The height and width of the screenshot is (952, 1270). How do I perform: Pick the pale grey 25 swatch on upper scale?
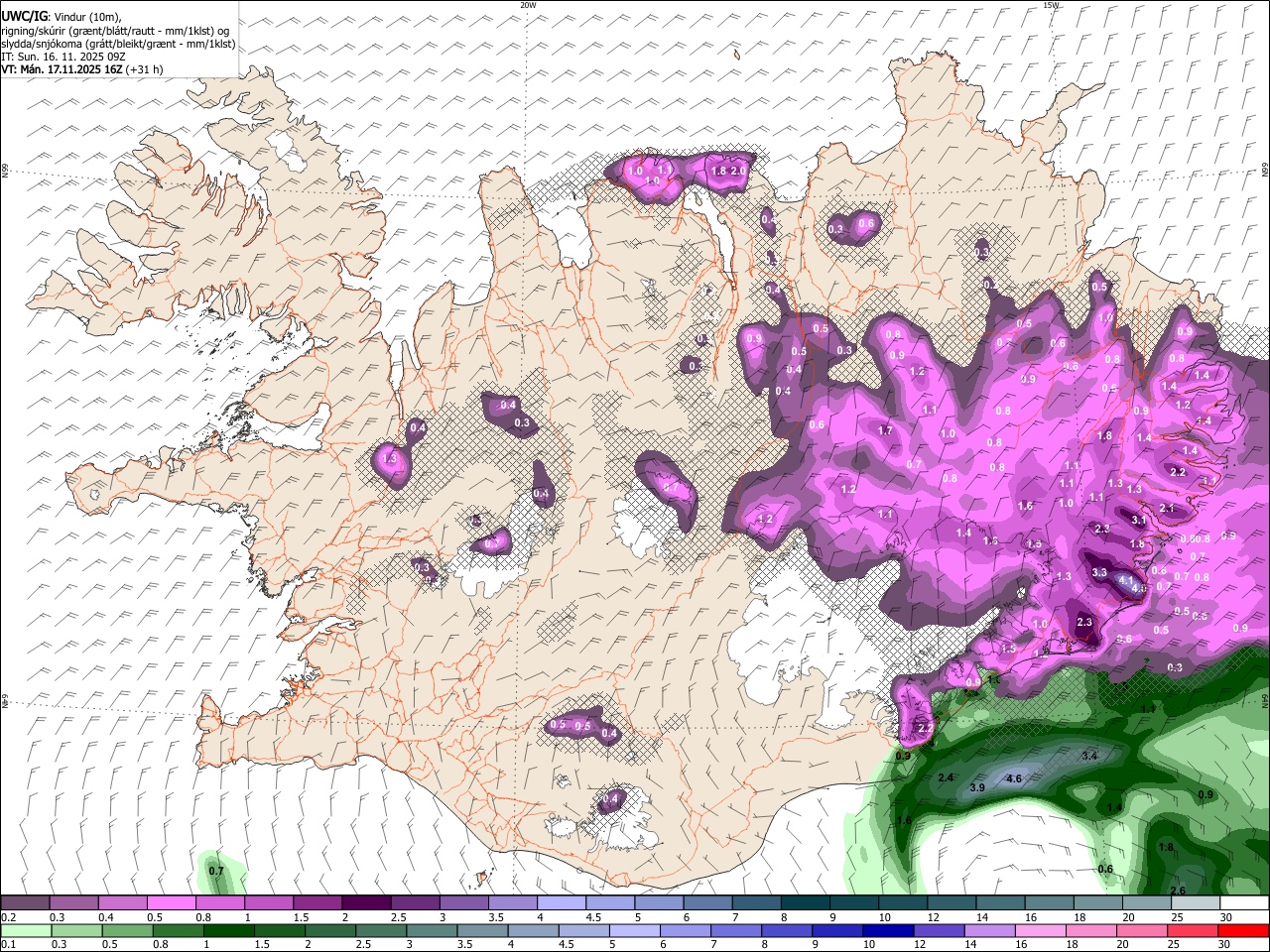[x=1196, y=903]
